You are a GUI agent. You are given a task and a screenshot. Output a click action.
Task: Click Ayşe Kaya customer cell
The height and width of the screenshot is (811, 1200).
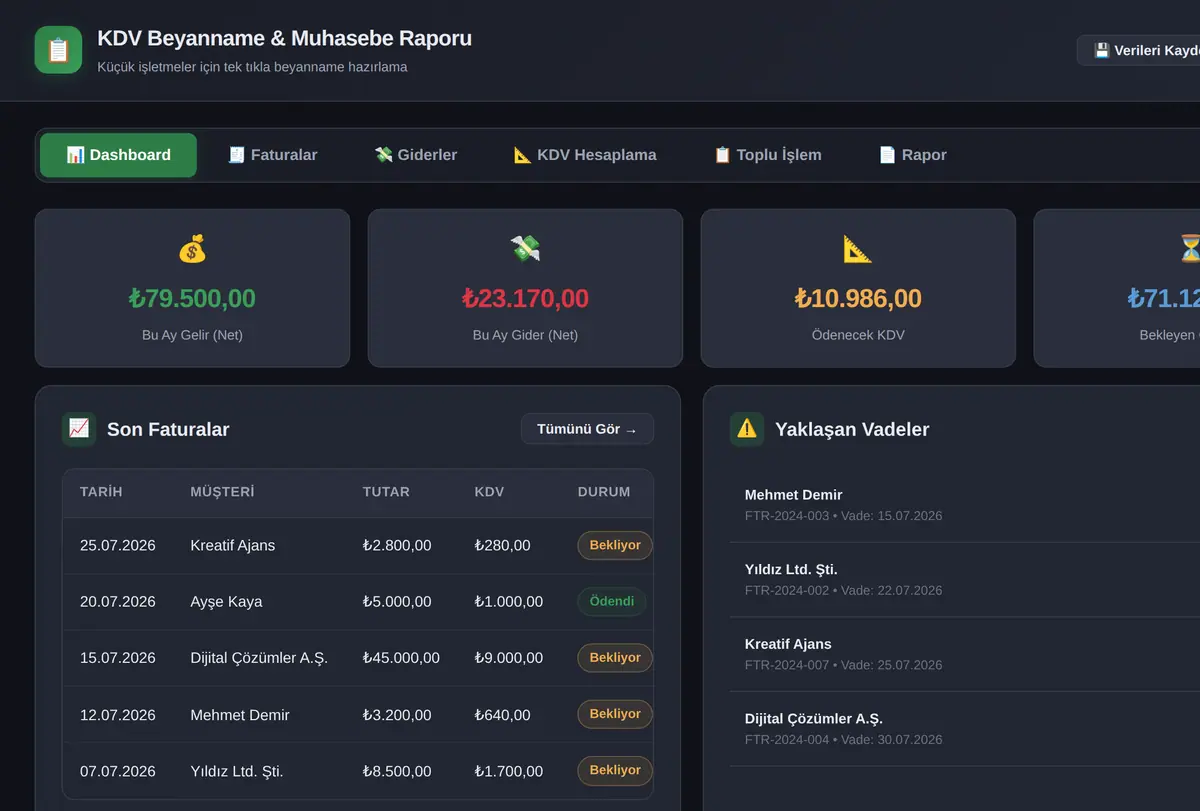226,601
